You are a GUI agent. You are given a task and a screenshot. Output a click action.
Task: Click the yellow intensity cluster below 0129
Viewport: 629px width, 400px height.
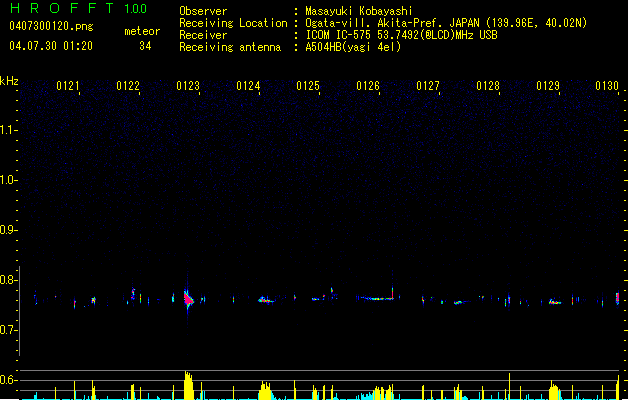coord(554,391)
